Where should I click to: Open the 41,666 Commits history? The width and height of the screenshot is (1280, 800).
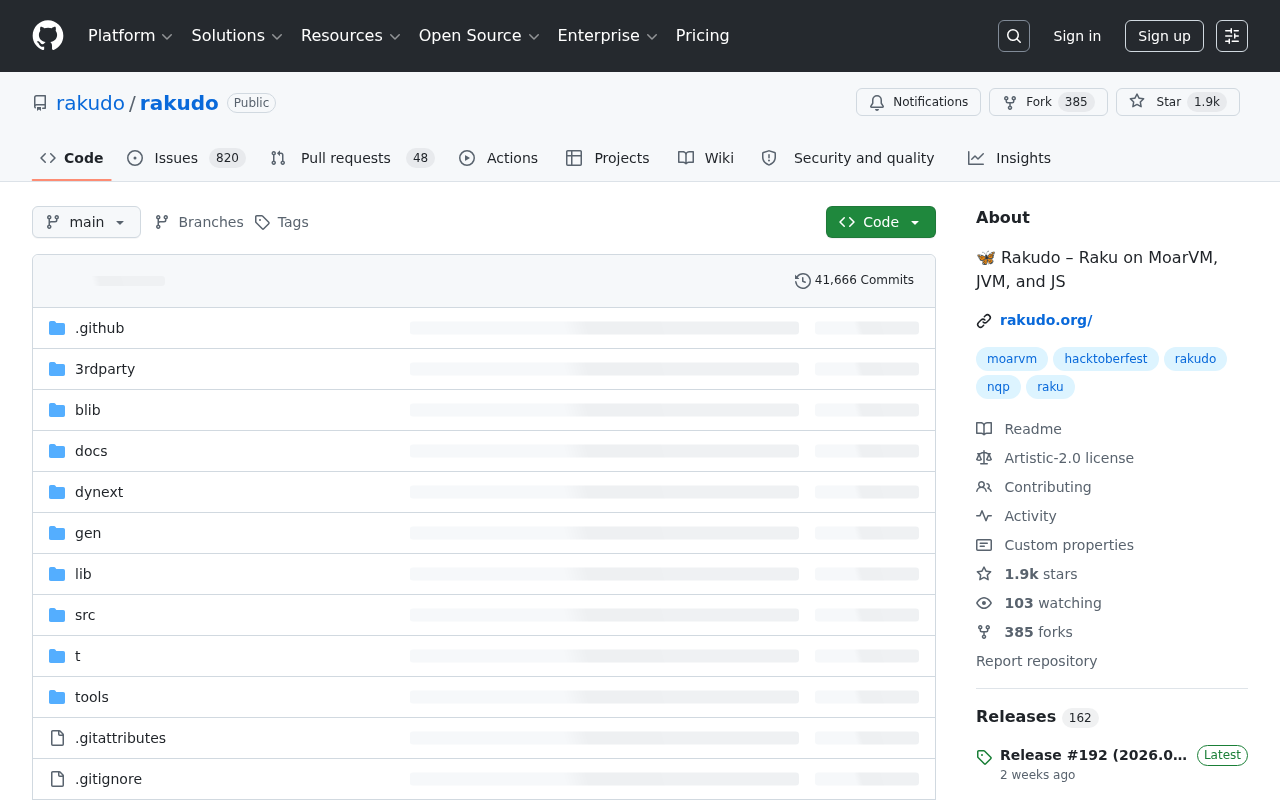[x=855, y=281]
